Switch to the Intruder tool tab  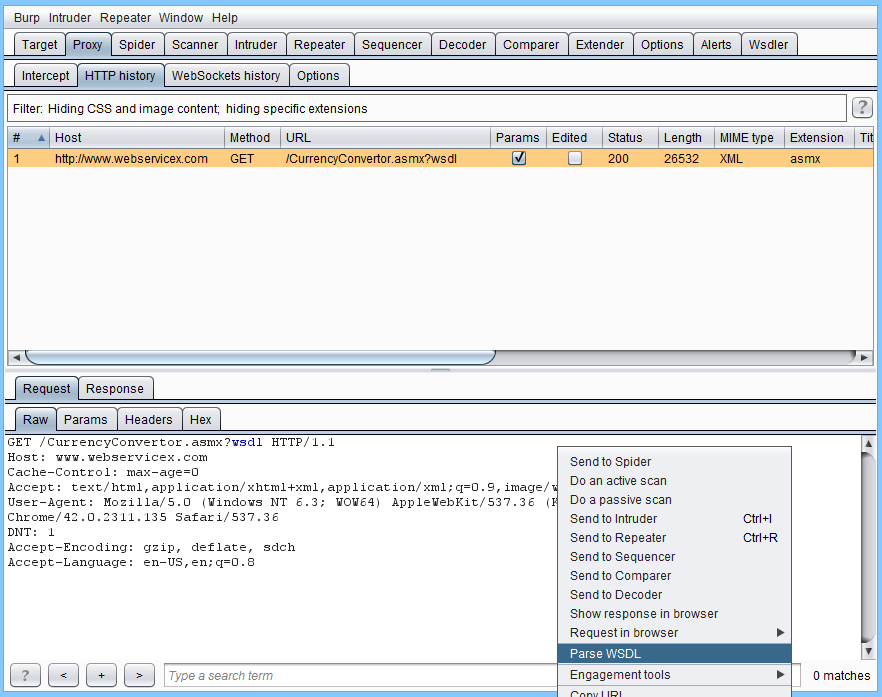click(256, 44)
